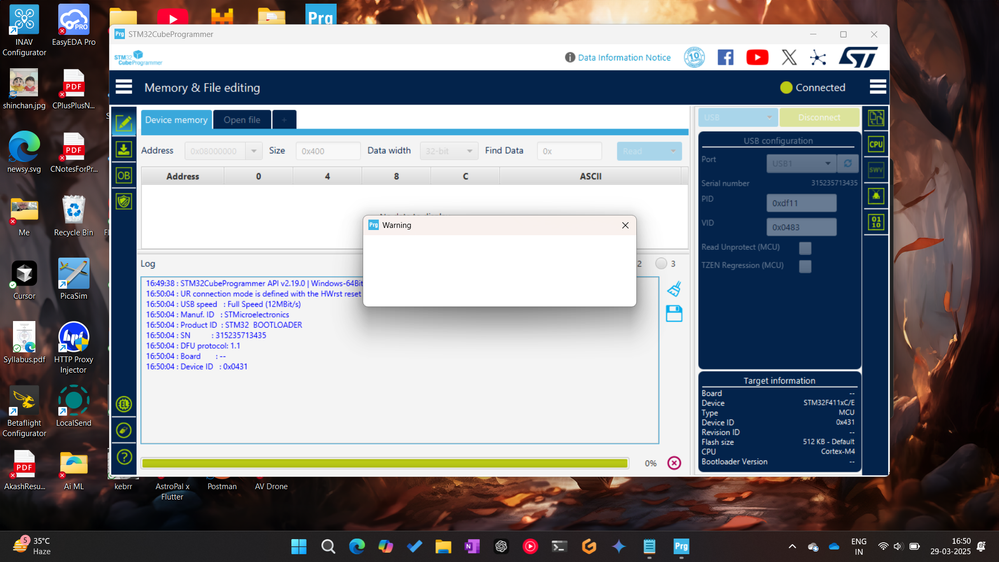Open PicaSim desktop shortcut

[x=73, y=278]
